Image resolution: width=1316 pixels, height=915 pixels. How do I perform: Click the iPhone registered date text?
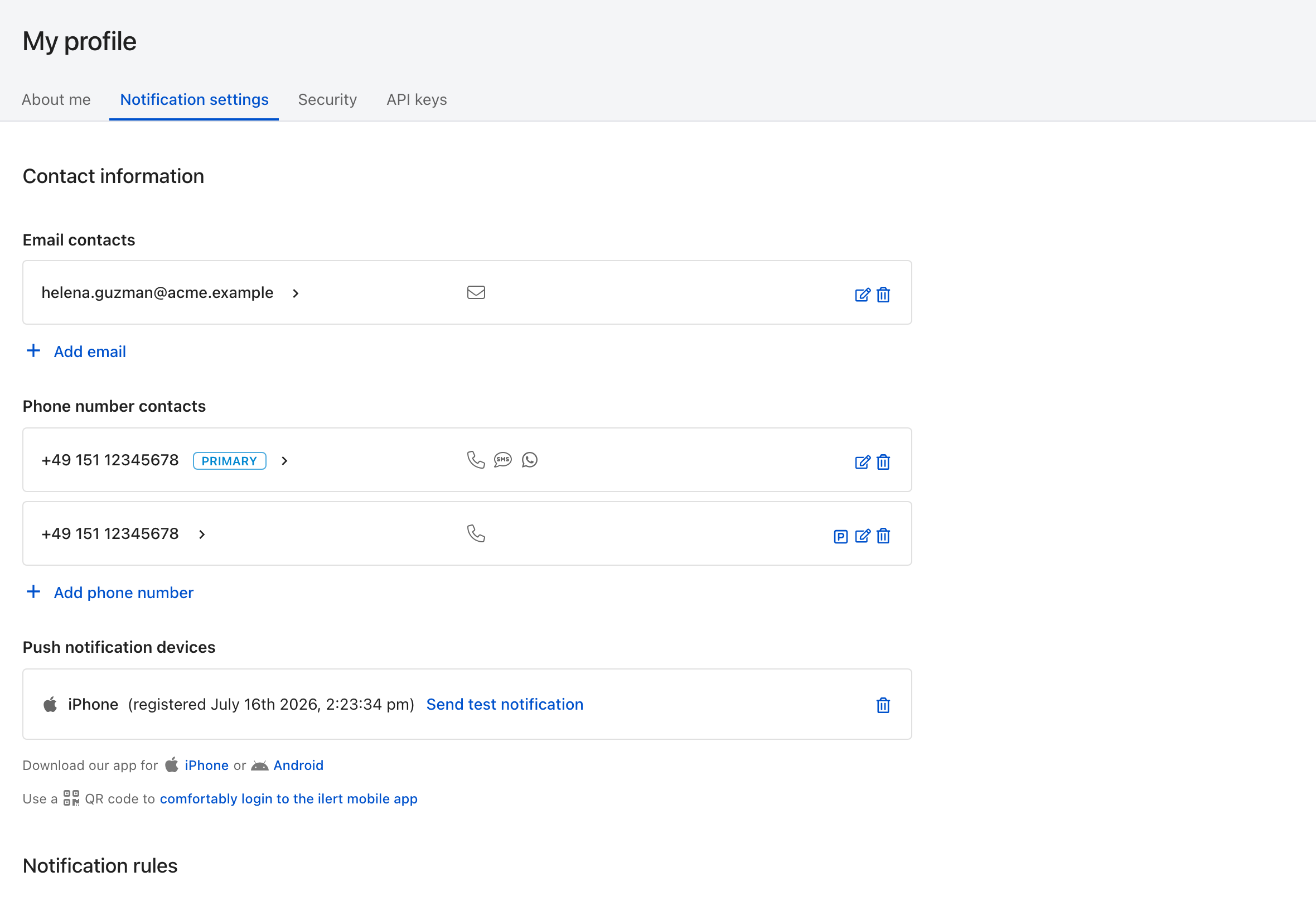coord(271,704)
